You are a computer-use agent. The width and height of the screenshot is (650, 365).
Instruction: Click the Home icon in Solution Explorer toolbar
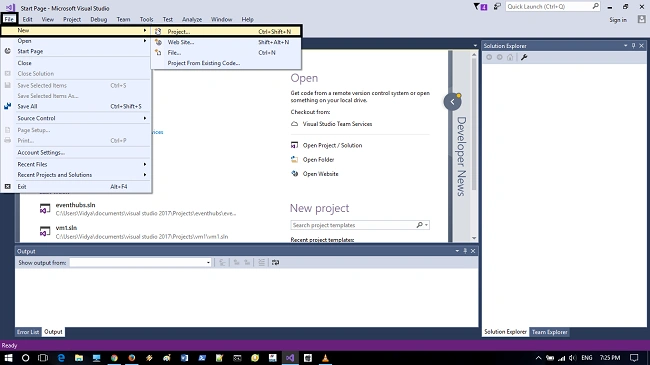pos(510,57)
